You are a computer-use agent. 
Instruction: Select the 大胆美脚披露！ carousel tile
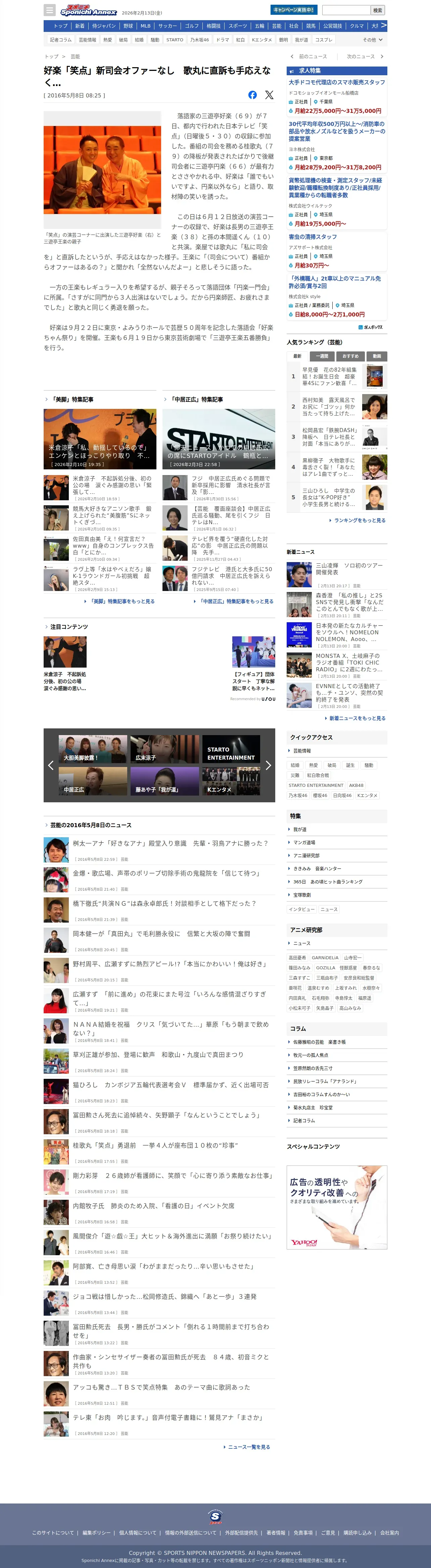(x=93, y=749)
